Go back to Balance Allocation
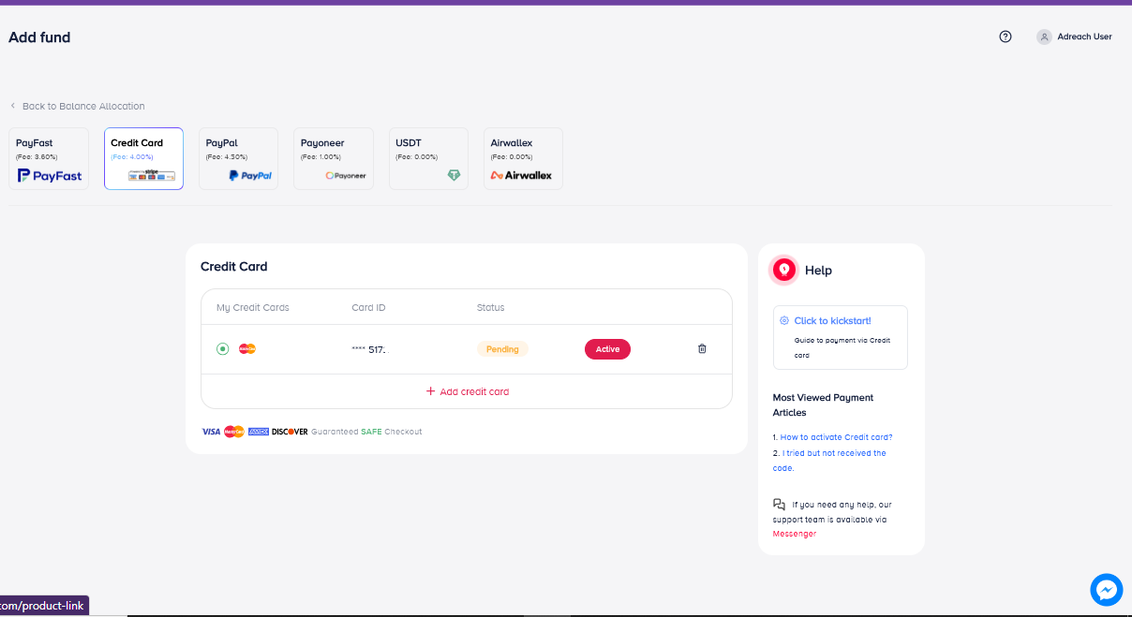The height and width of the screenshot is (617, 1132). [x=83, y=106]
